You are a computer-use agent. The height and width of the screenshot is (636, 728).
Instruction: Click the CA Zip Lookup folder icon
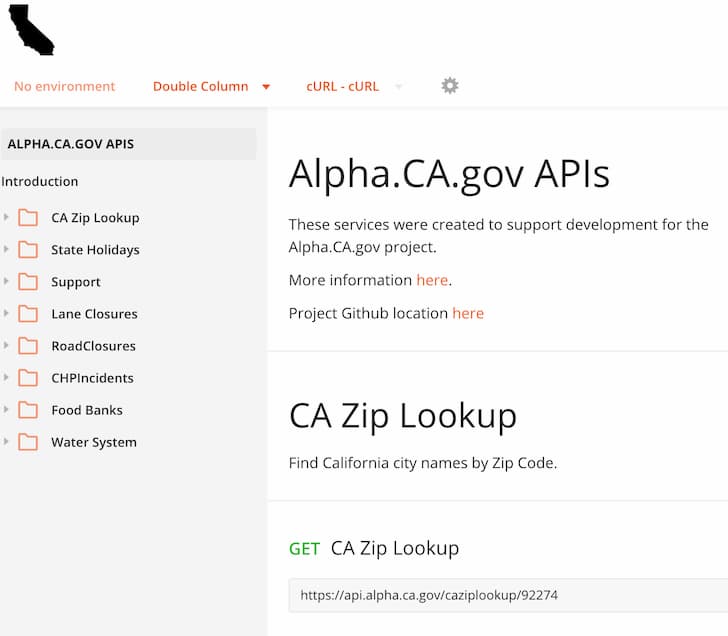[28, 217]
